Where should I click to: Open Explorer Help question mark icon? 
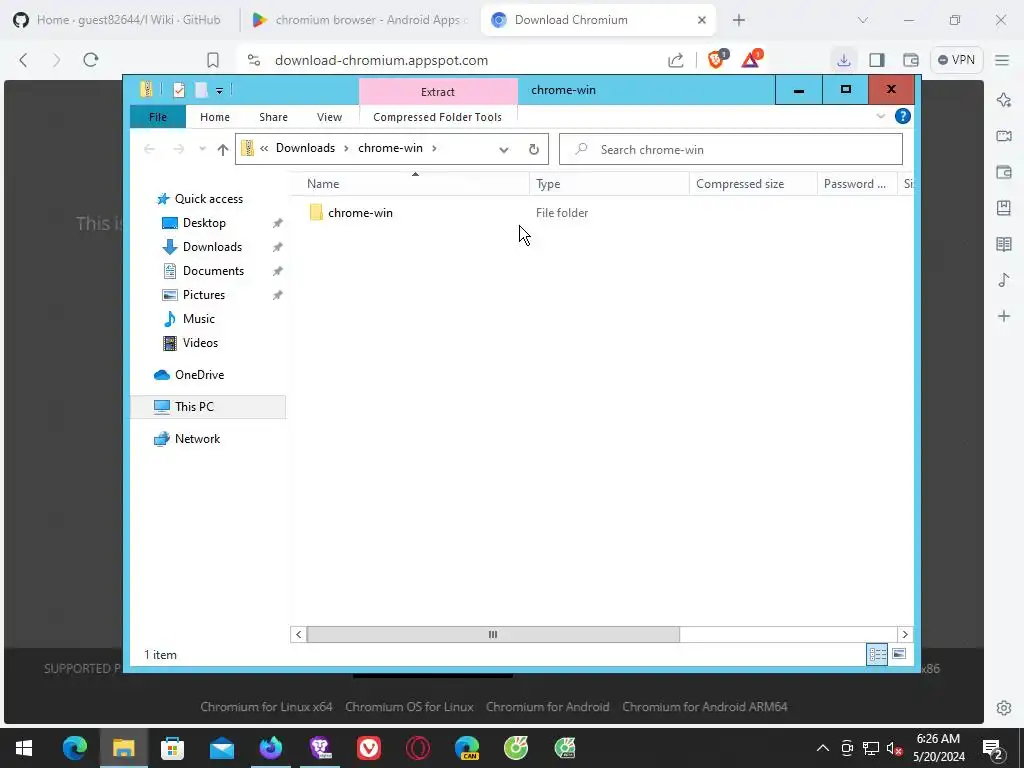(x=903, y=116)
